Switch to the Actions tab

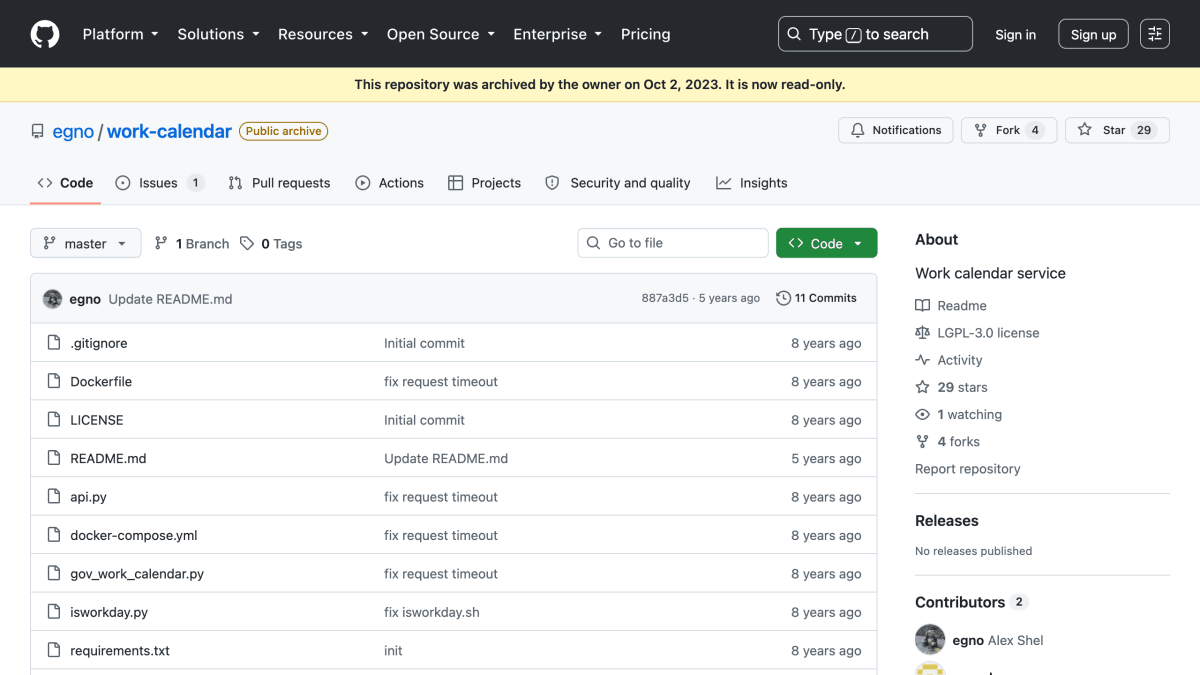point(390,183)
